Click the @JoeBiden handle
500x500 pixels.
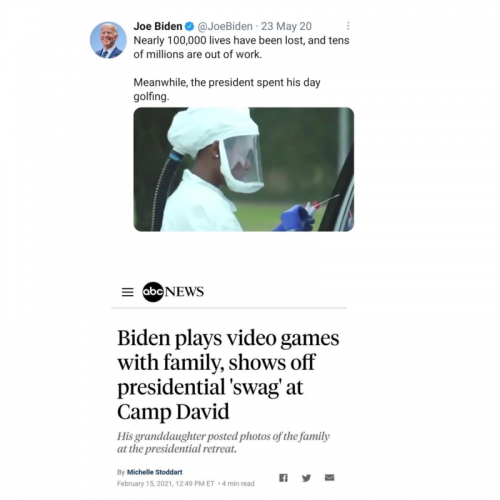tap(225, 26)
